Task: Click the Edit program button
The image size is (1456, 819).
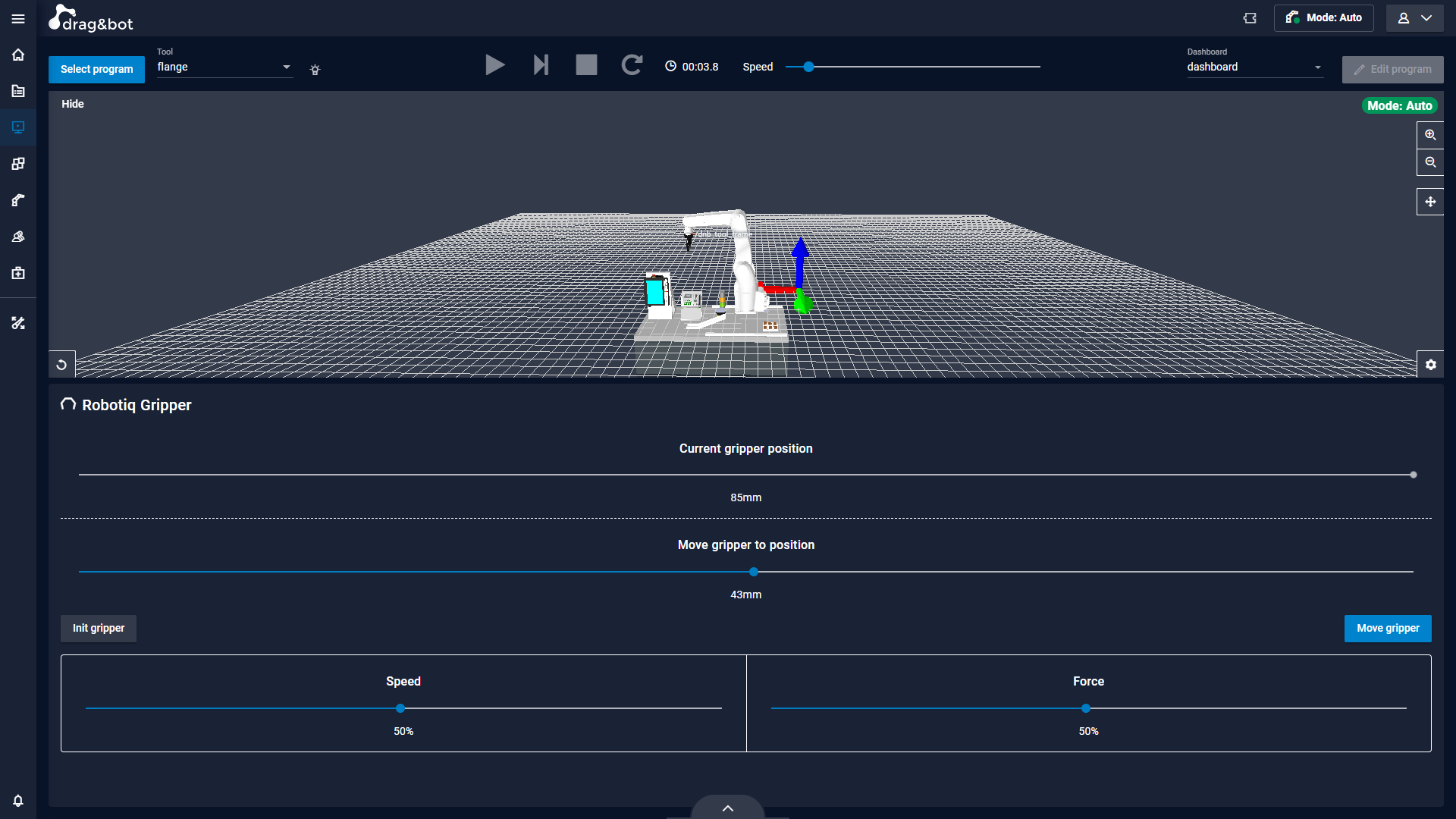Action: coord(1392,69)
